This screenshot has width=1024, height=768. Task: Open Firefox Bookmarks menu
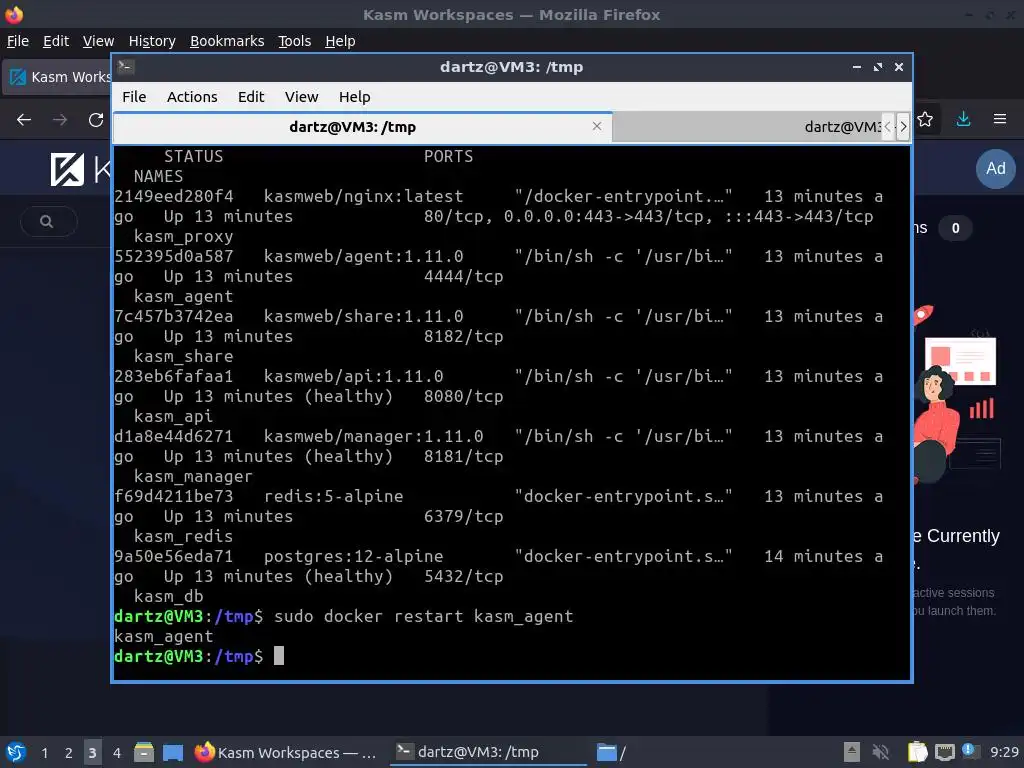point(227,41)
